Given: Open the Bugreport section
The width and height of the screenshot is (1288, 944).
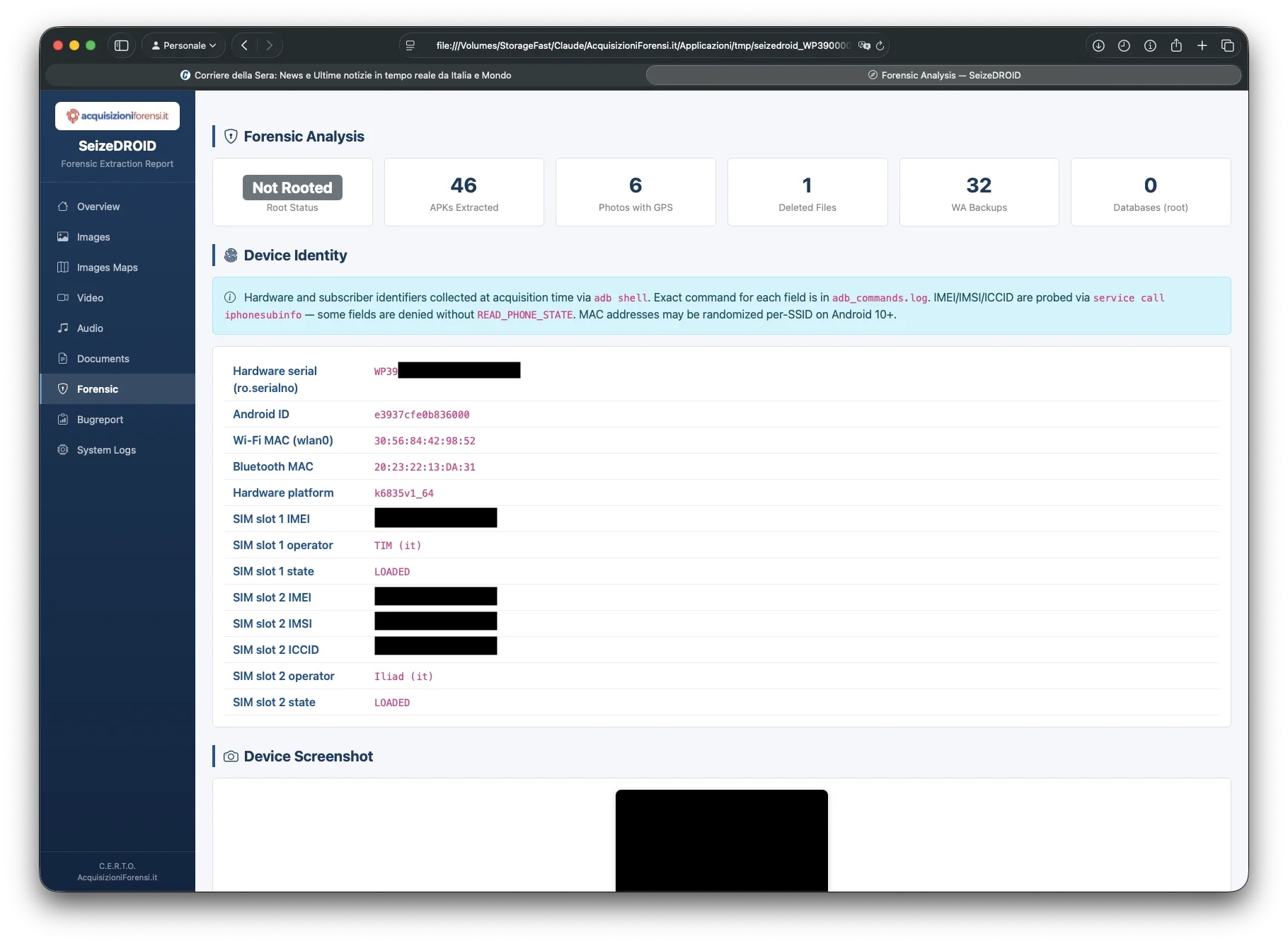Looking at the screenshot, I should tap(99, 419).
